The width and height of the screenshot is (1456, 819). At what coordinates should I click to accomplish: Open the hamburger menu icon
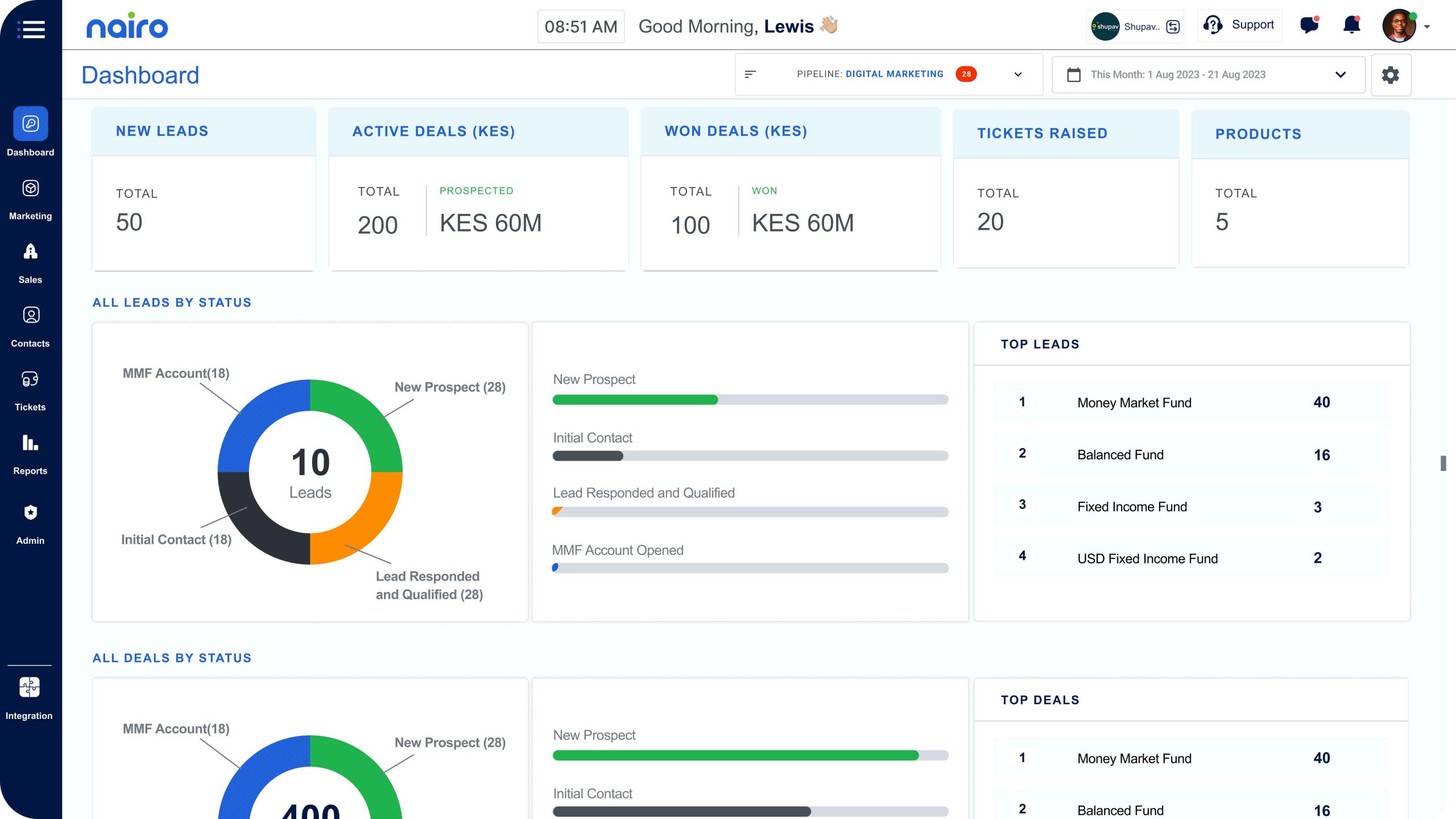[31, 28]
